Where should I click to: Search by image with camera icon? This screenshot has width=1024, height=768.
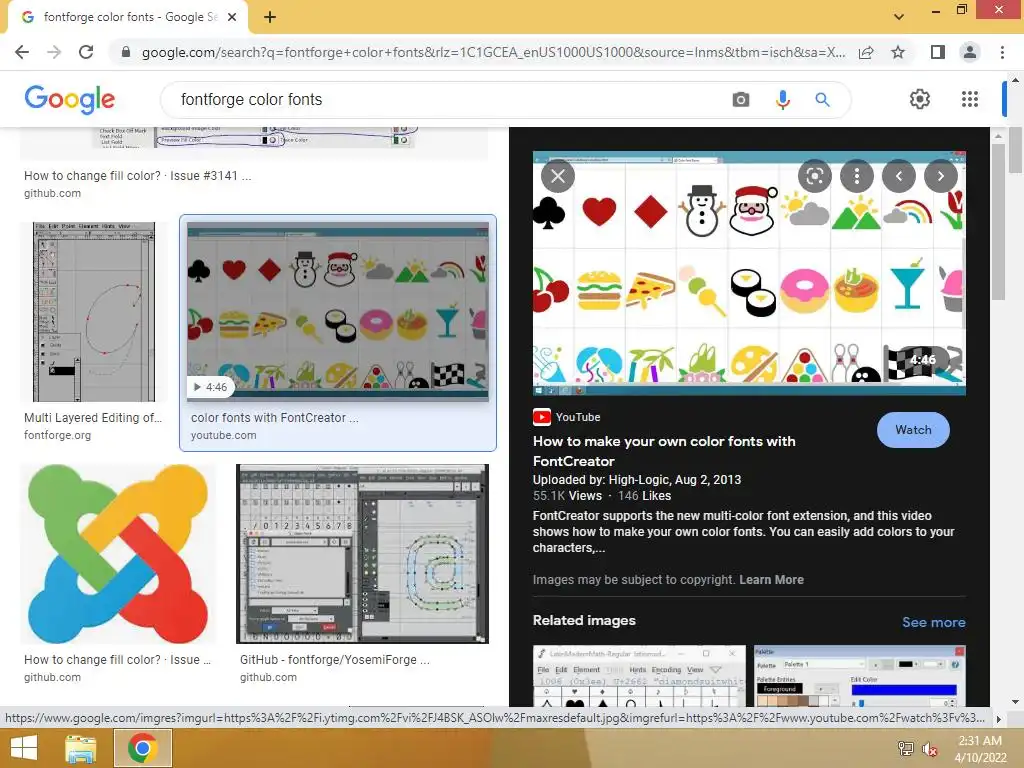click(x=741, y=99)
